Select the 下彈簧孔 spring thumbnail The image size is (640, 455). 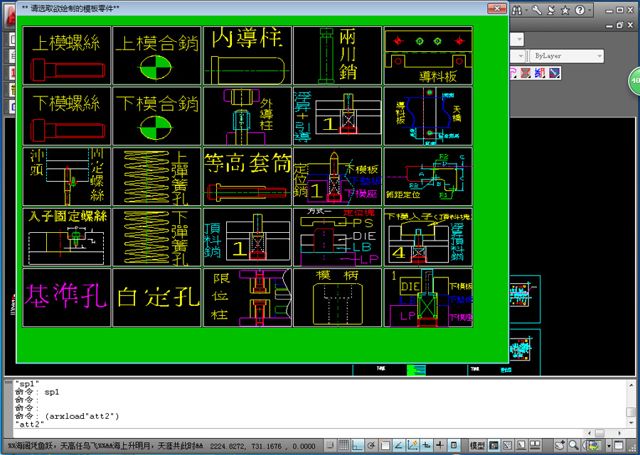tap(157, 237)
